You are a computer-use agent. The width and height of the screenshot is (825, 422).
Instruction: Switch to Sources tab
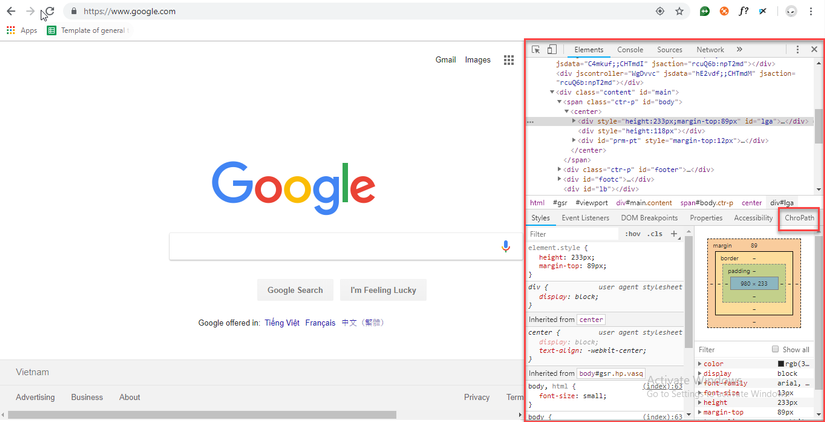[x=669, y=49]
